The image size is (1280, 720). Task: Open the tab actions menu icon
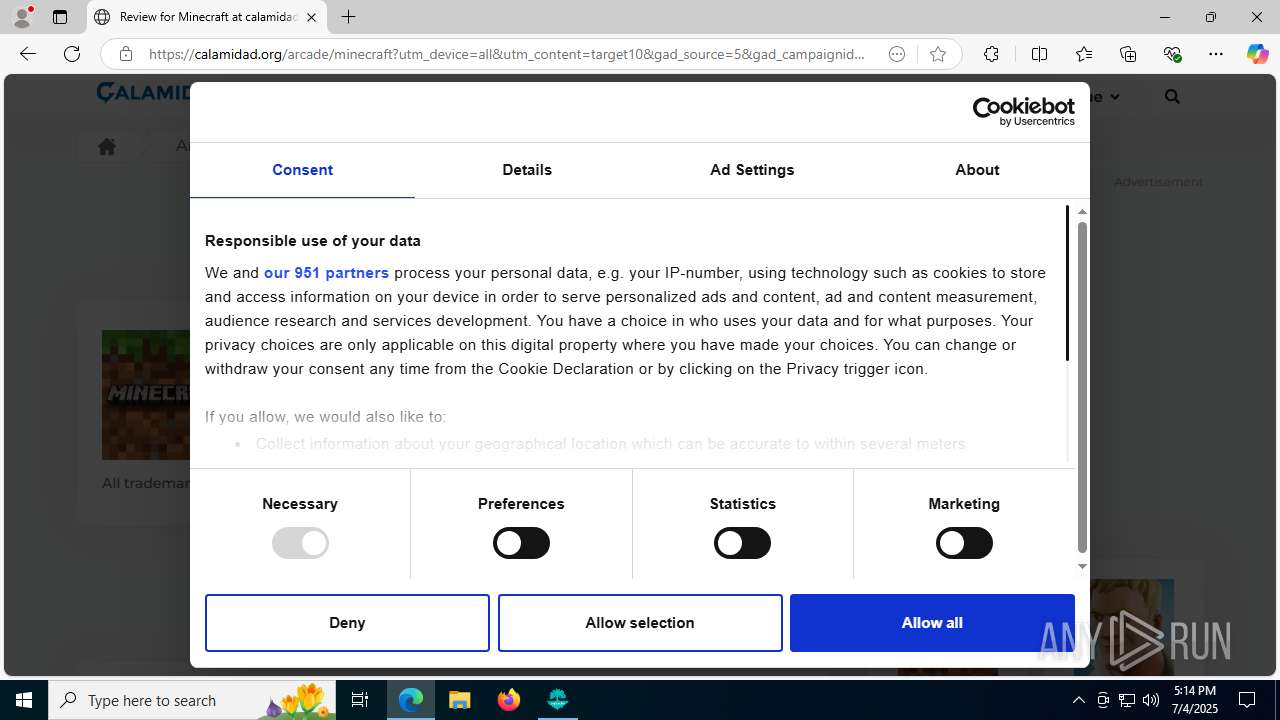click(x=60, y=17)
